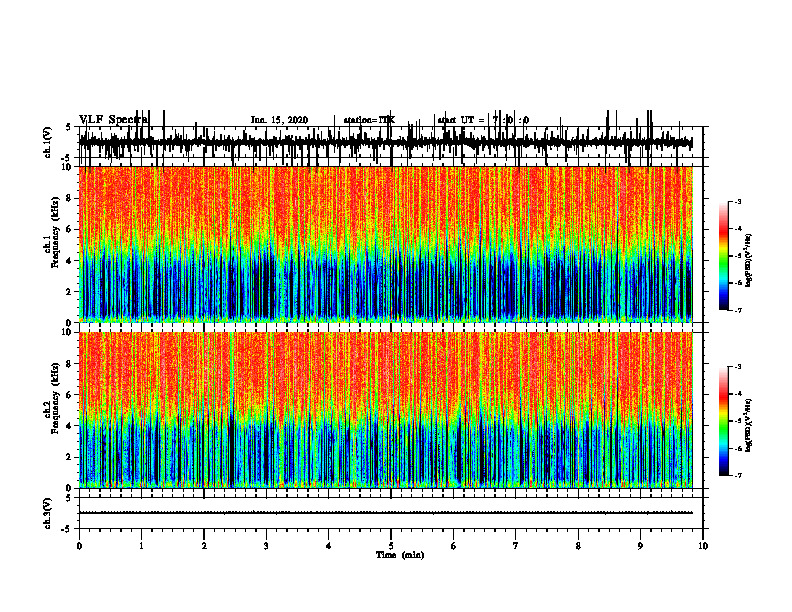Click the ch.2 "Frequency (kHz)" axis label
The width and height of the screenshot is (792, 612).
tap(55, 398)
